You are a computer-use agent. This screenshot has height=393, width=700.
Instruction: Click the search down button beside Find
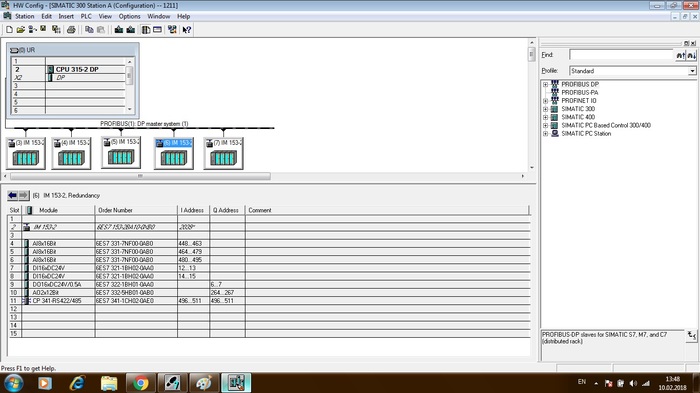(x=692, y=55)
